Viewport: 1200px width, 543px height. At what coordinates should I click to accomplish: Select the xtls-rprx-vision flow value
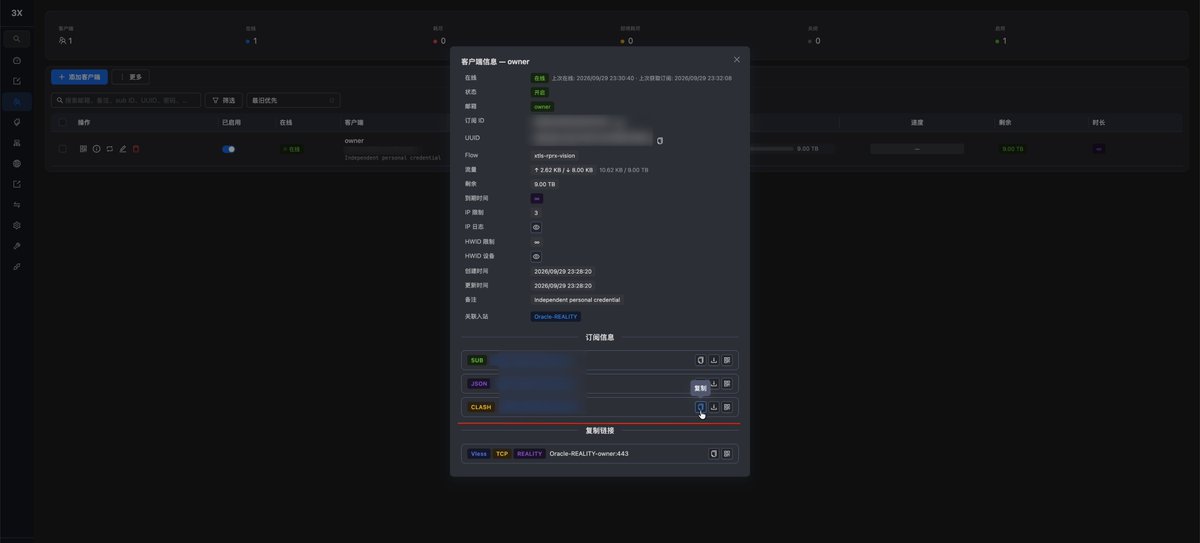tap(555, 156)
